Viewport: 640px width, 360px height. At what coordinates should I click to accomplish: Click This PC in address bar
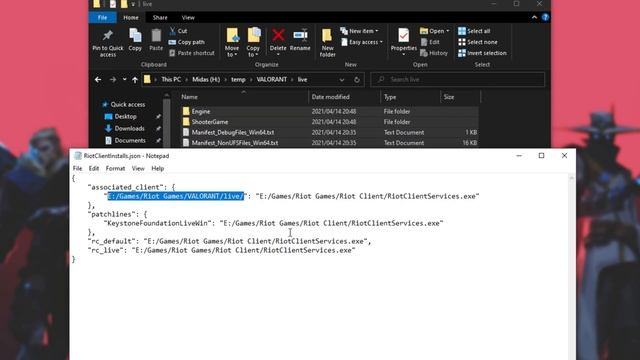pos(171,80)
